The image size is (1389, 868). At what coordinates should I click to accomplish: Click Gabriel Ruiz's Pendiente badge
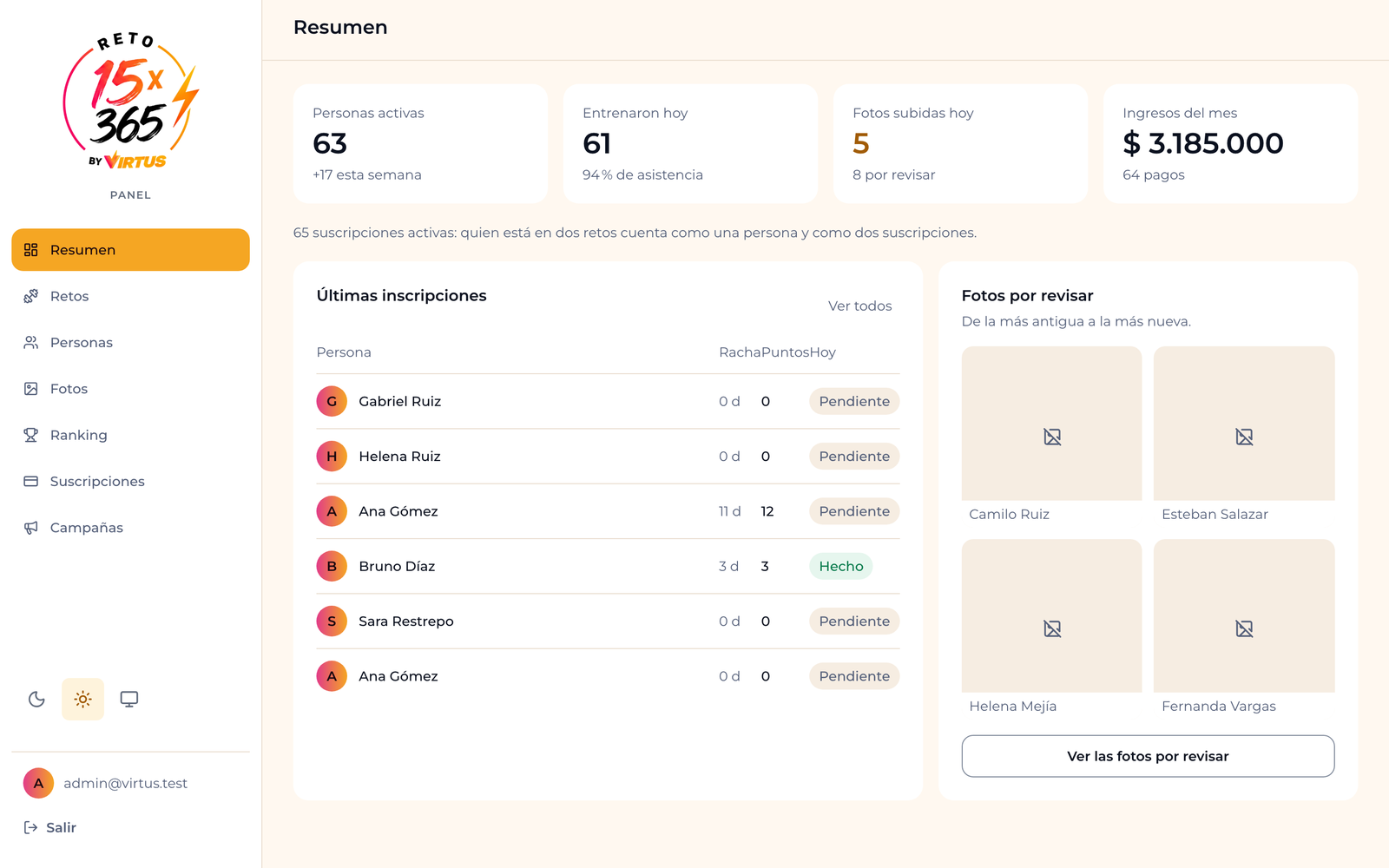pyautogui.click(x=854, y=401)
